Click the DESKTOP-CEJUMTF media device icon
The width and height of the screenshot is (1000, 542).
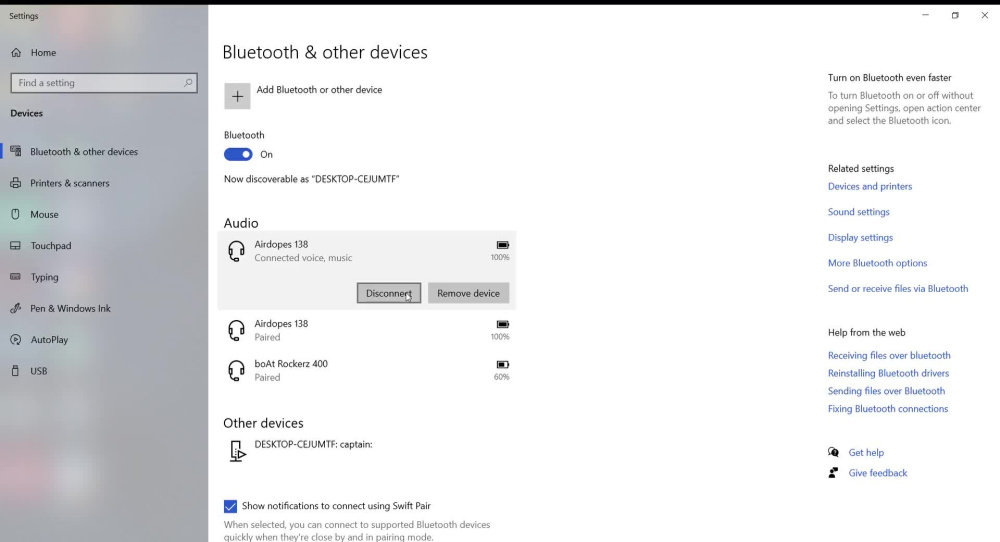pyautogui.click(x=237, y=451)
